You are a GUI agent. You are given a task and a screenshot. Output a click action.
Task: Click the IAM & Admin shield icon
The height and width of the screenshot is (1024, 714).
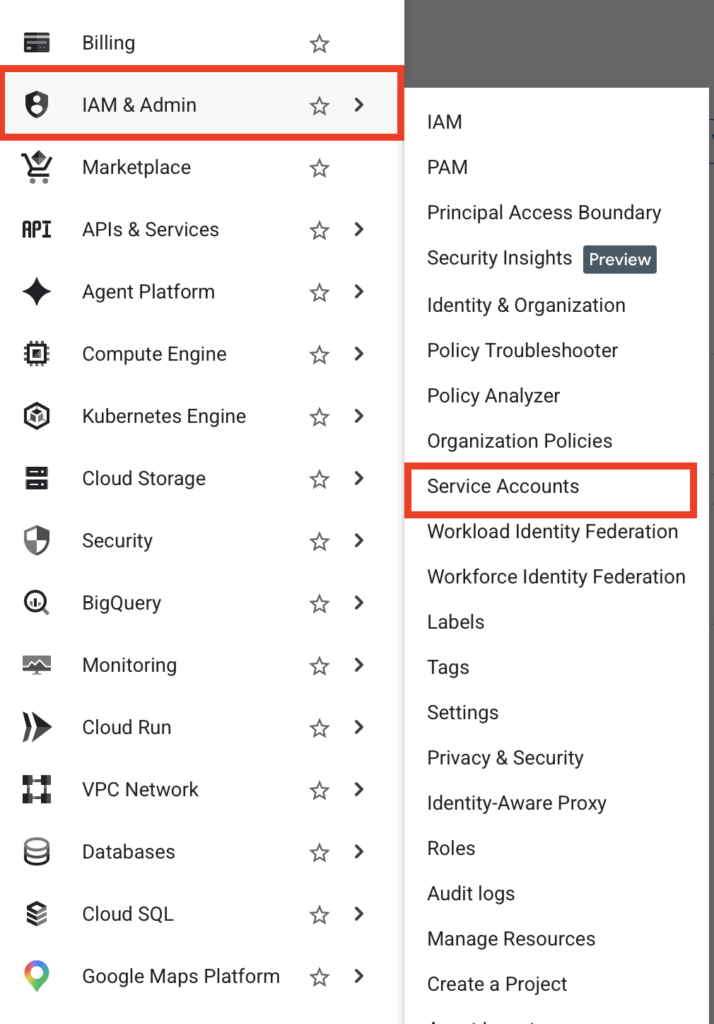point(37,104)
